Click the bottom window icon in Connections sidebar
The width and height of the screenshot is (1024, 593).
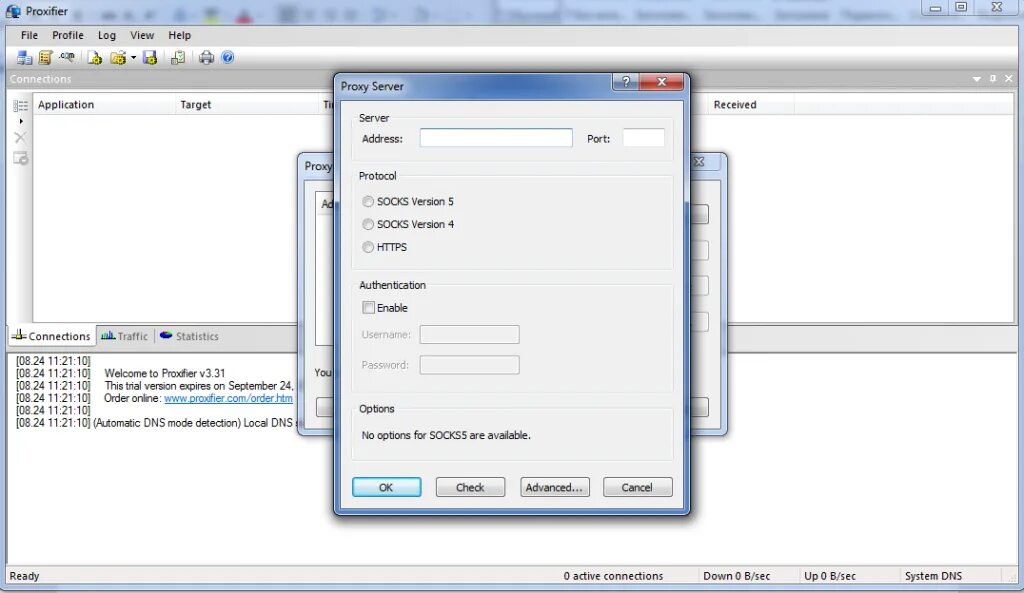point(20,158)
